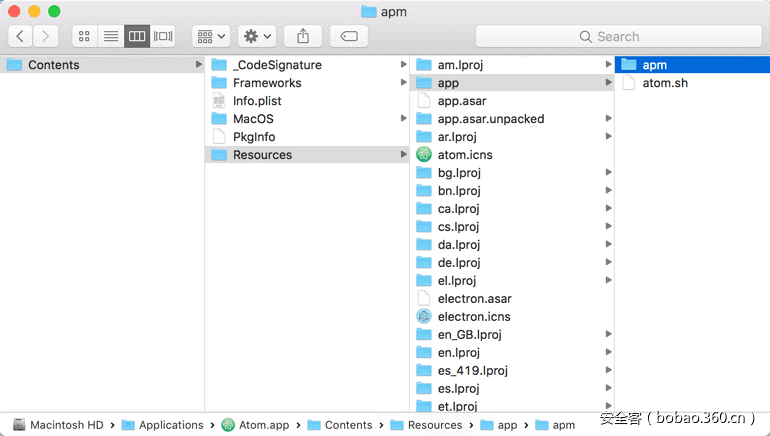Click Atom.app in the path bar
This screenshot has height=436, width=770.
pos(264,425)
